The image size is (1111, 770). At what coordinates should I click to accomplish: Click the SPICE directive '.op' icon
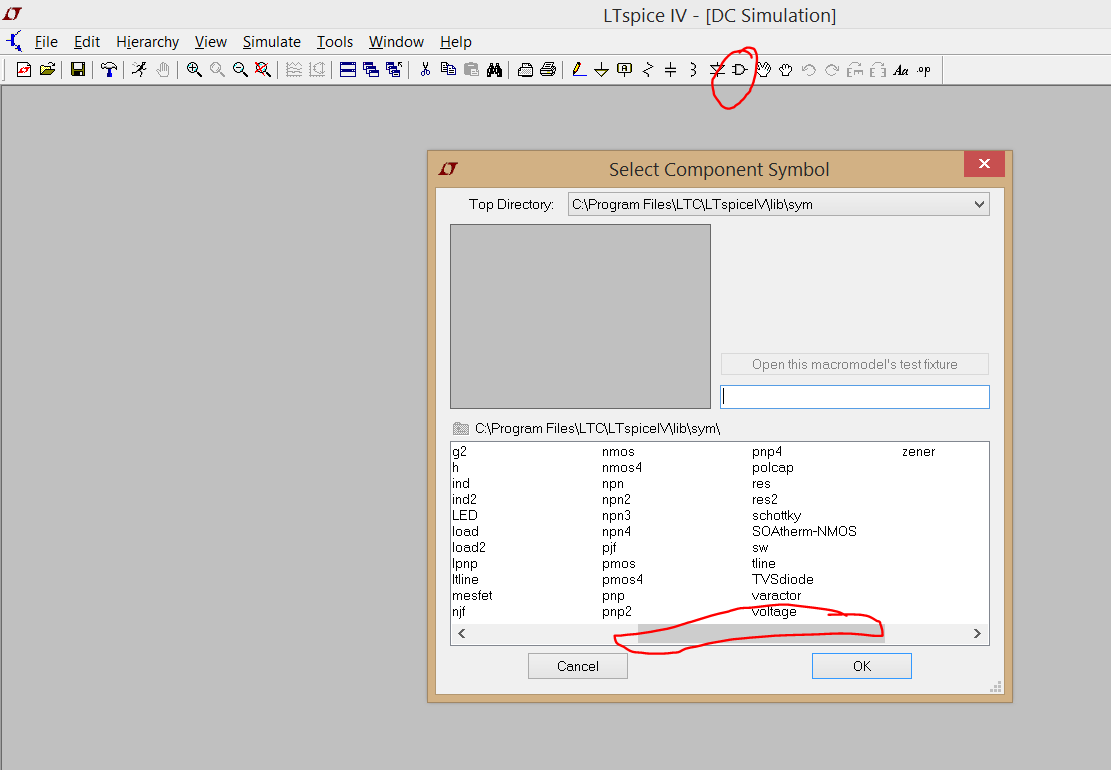pyautogui.click(x=924, y=69)
